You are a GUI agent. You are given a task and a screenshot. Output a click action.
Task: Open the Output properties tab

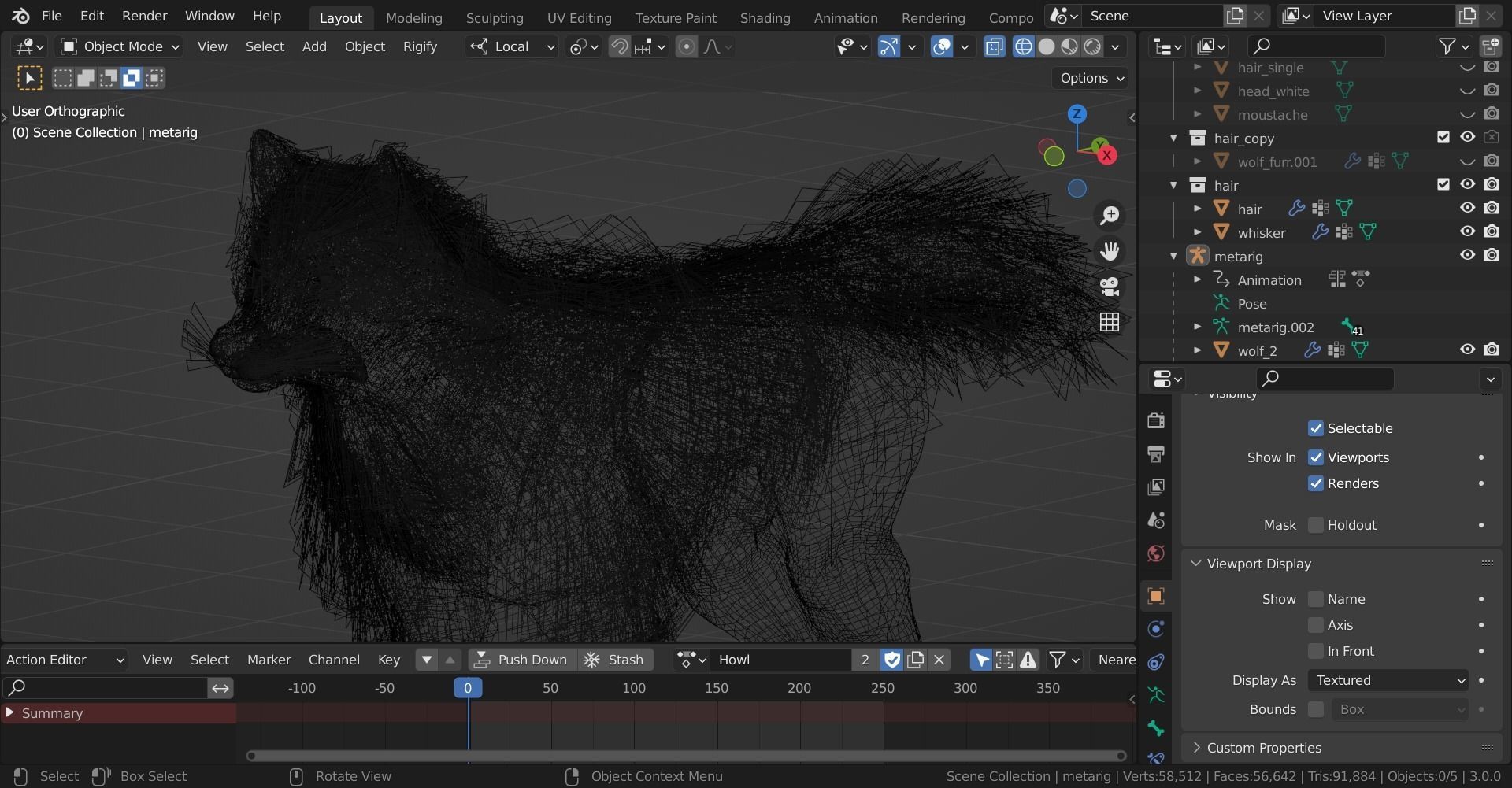coord(1156,454)
